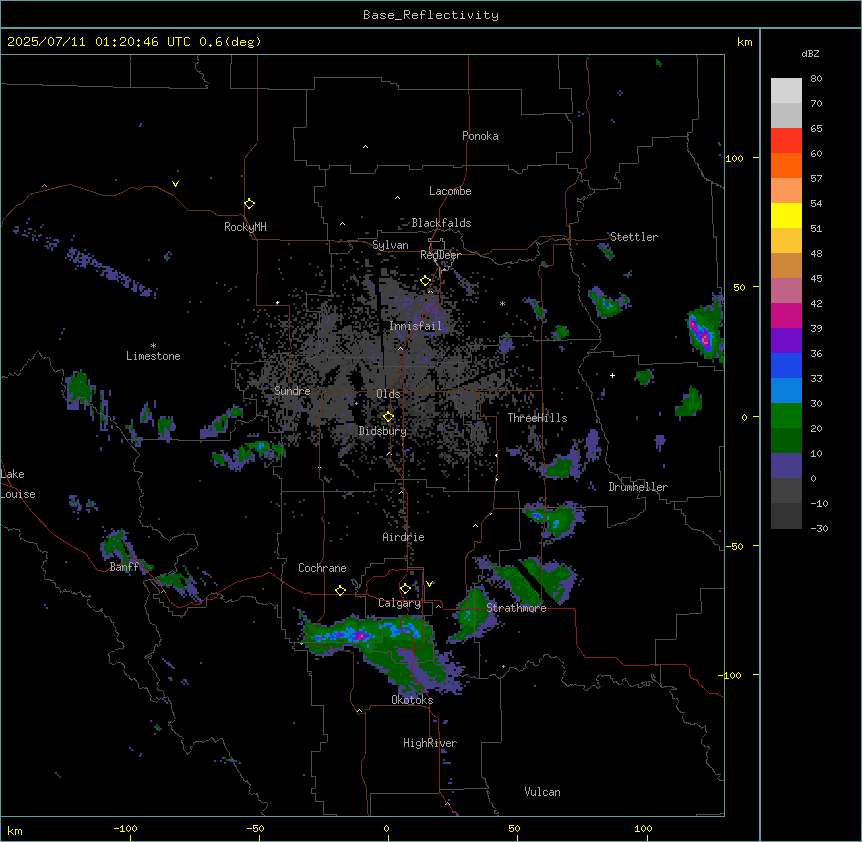This screenshot has height=842, width=862.
Task: Click the 50 tick on right axis
Action: (x=739, y=287)
